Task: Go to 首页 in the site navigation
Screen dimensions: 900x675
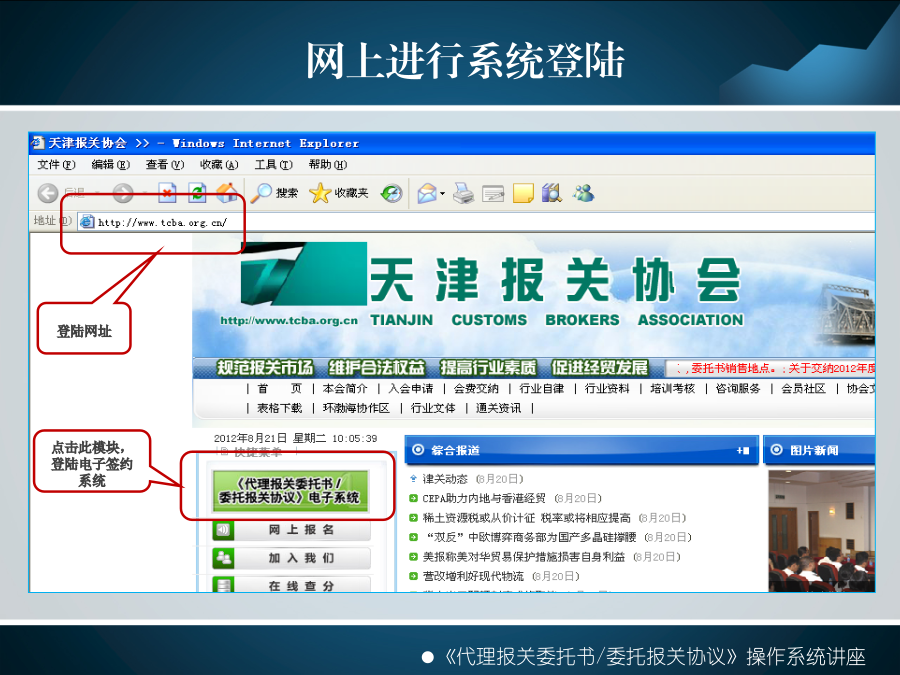Action: point(280,389)
